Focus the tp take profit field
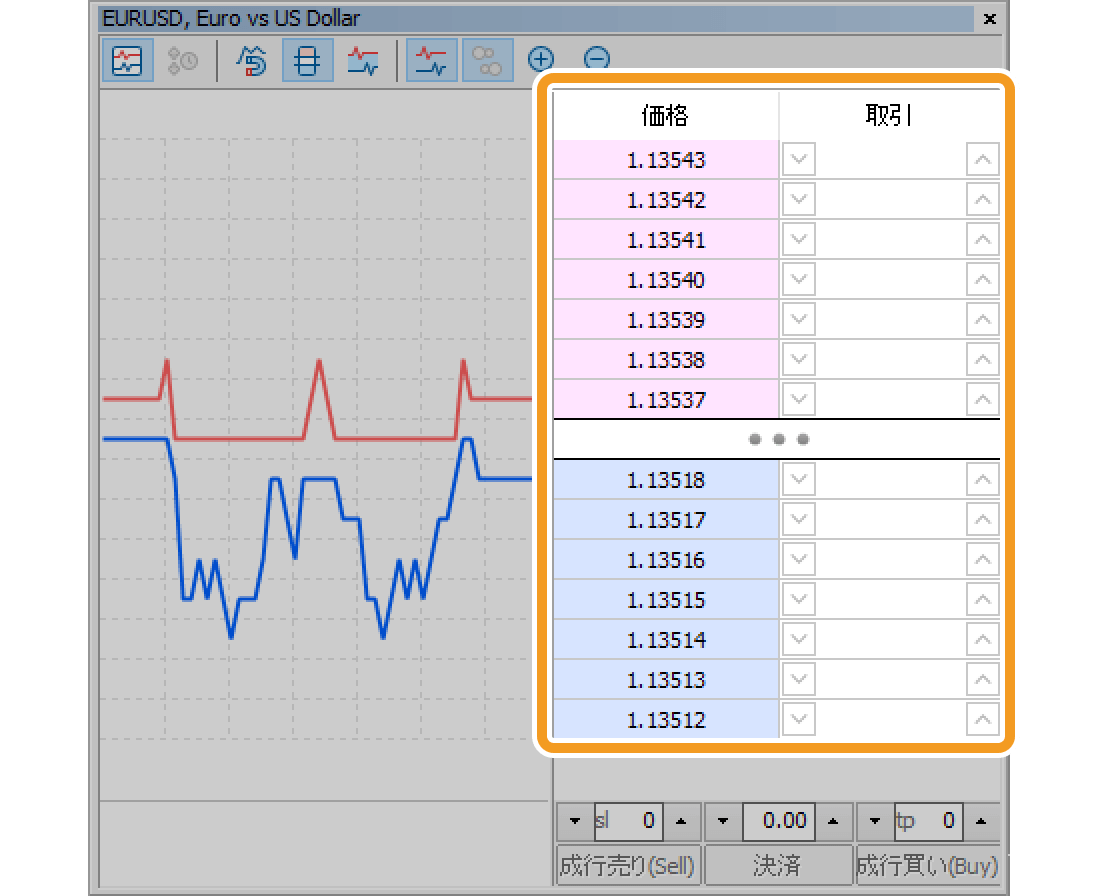 point(928,821)
